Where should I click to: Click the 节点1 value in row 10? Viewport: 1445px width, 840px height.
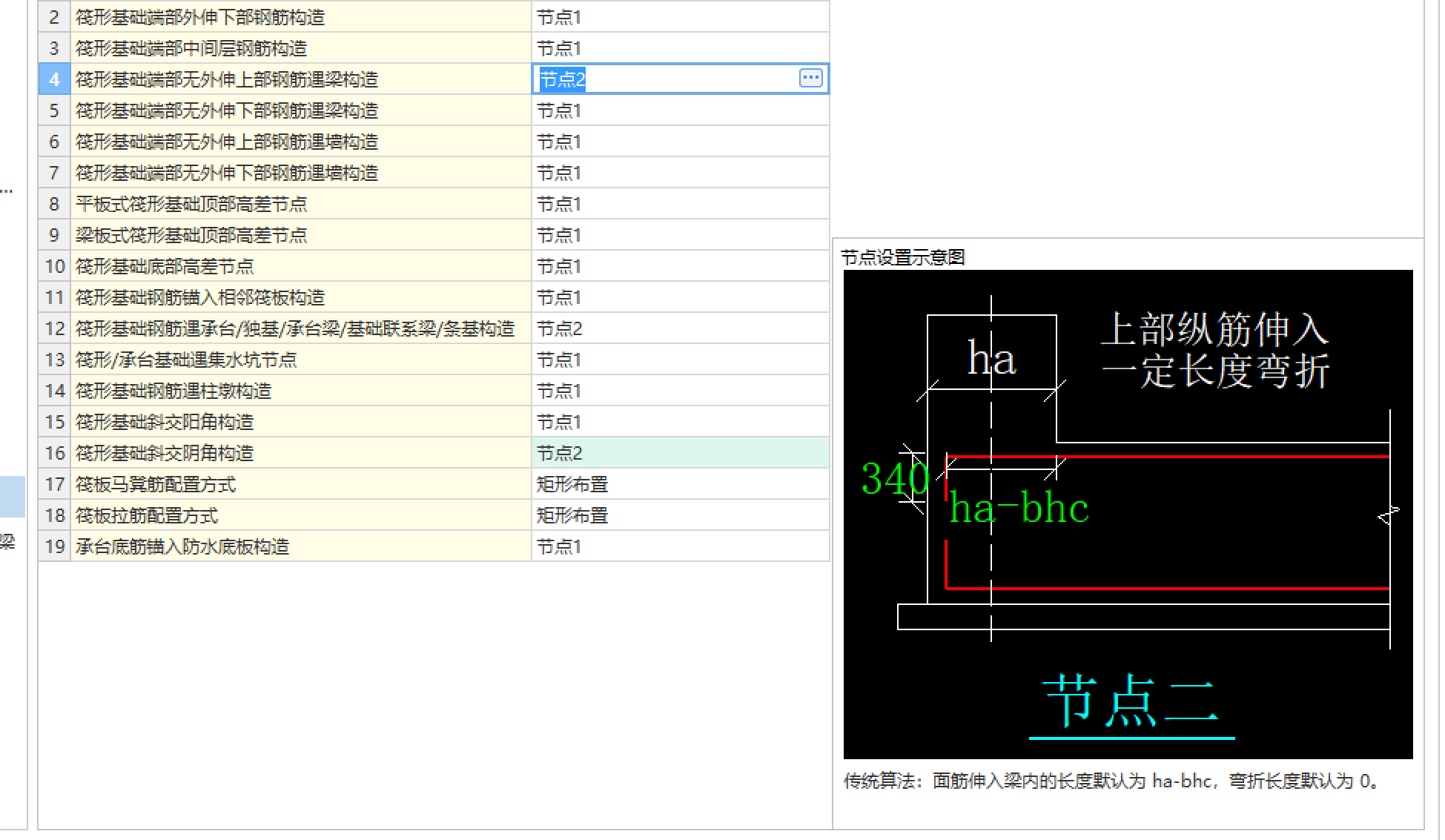point(681,265)
